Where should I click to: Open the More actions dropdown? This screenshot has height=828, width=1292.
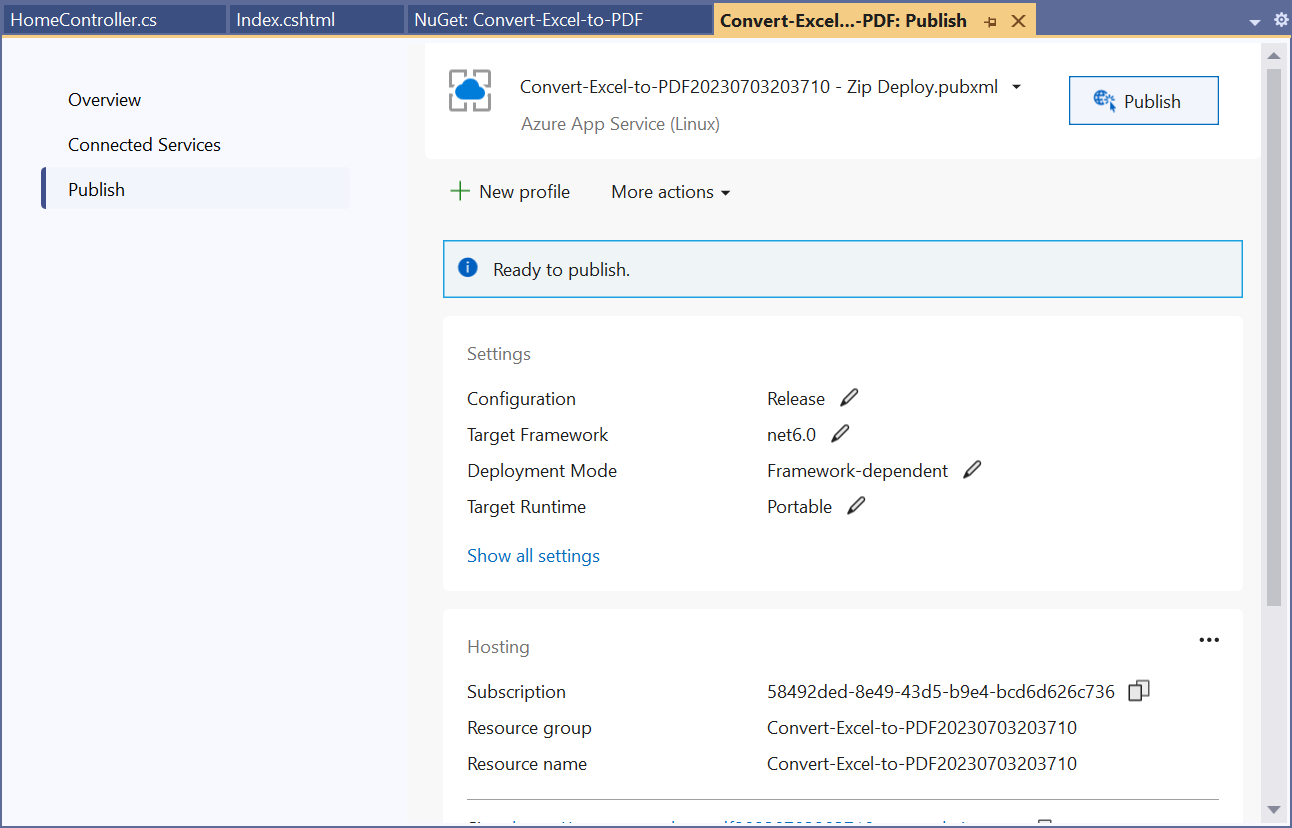[671, 192]
